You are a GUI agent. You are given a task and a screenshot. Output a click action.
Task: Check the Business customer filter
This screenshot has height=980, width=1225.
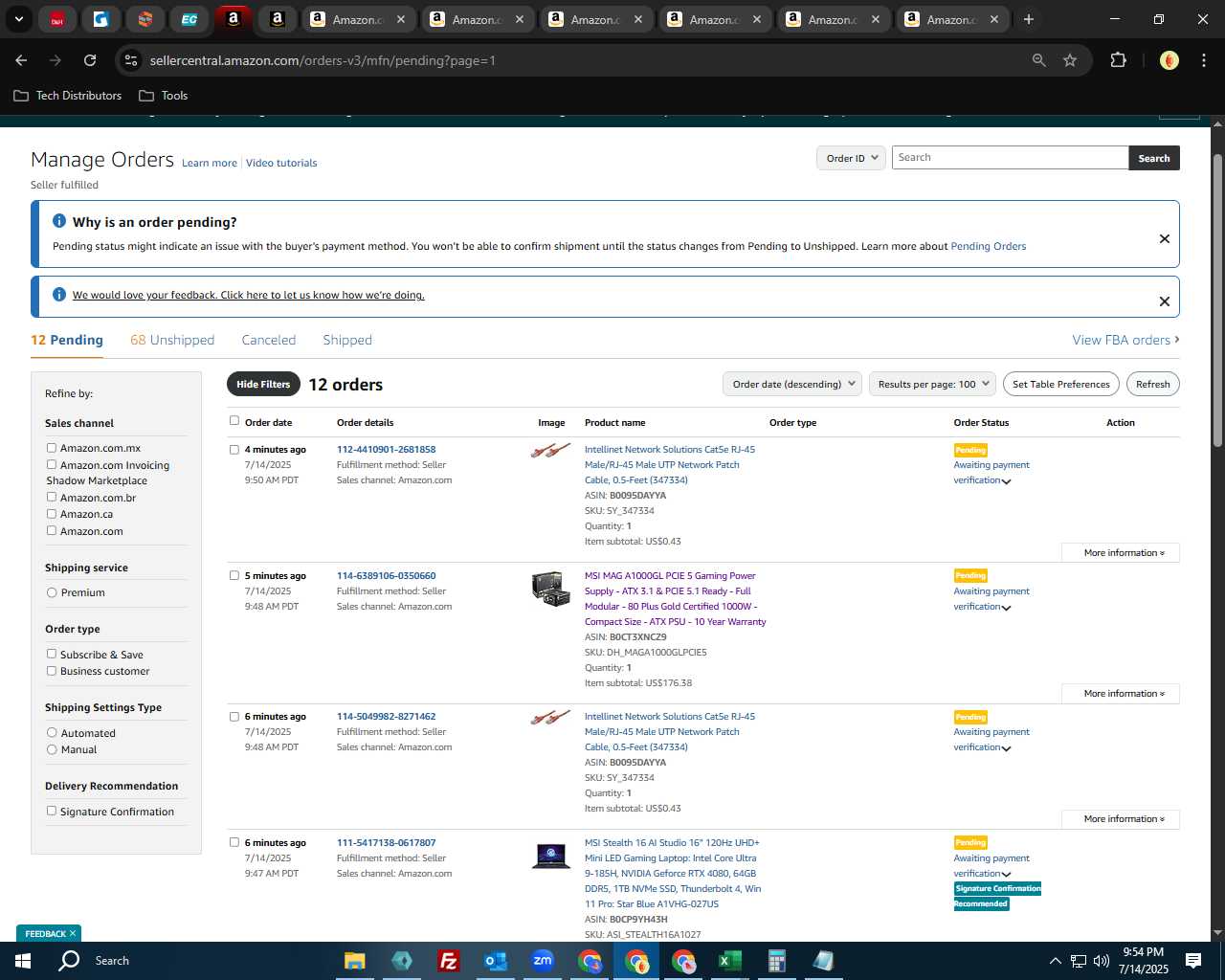point(52,670)
